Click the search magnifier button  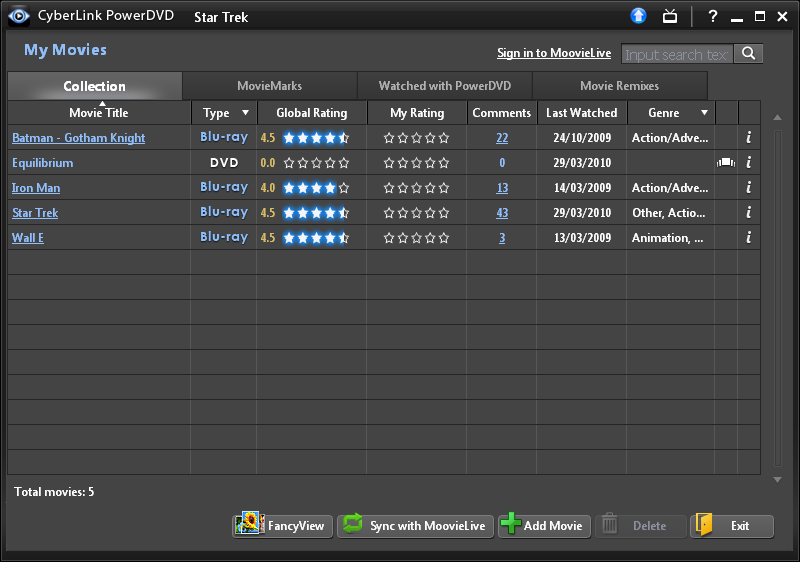(748, 54)
